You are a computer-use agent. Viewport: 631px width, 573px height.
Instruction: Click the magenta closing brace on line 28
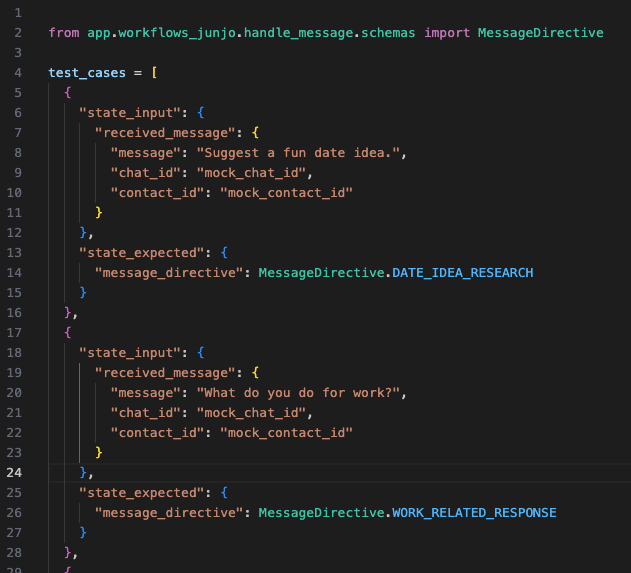[68, 553]
